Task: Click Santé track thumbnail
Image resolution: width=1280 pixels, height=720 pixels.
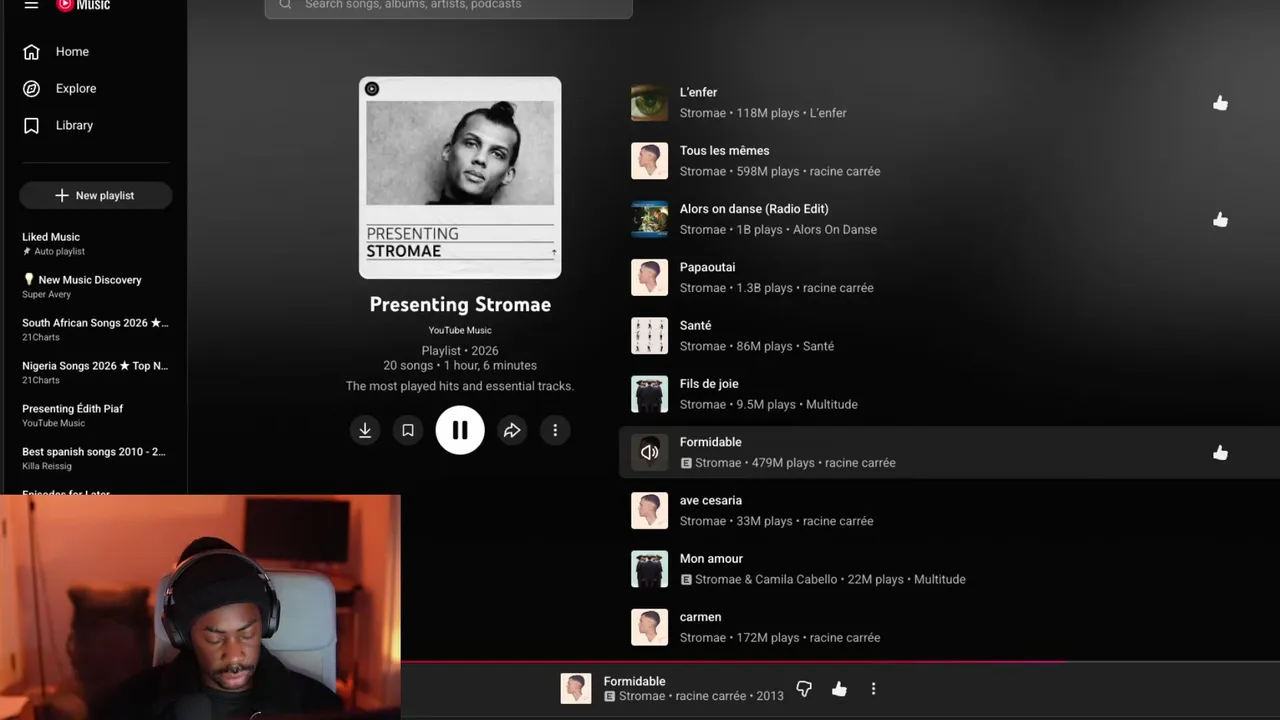Action: pos(649,336)
